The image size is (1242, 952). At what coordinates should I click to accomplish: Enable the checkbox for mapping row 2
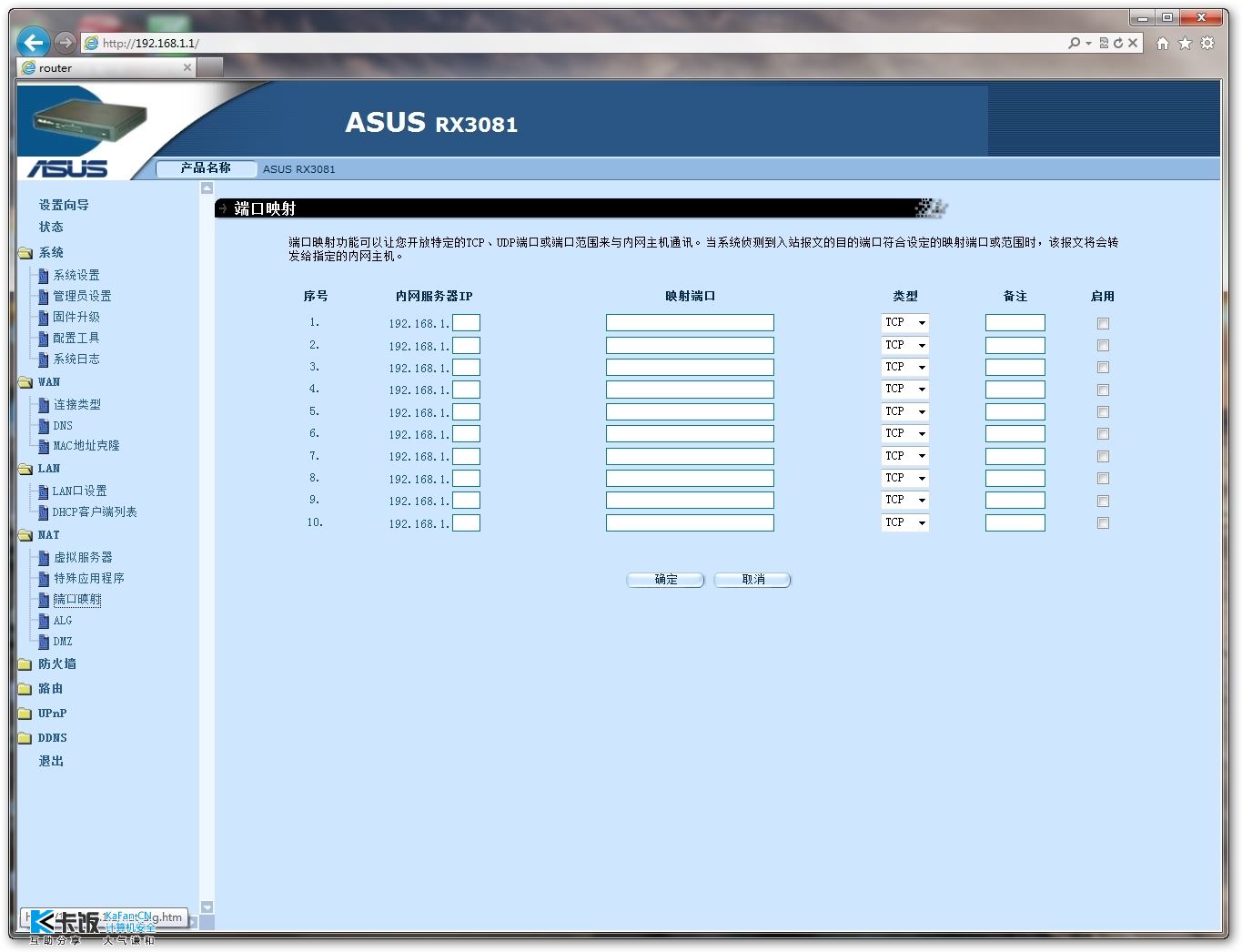1103,346
